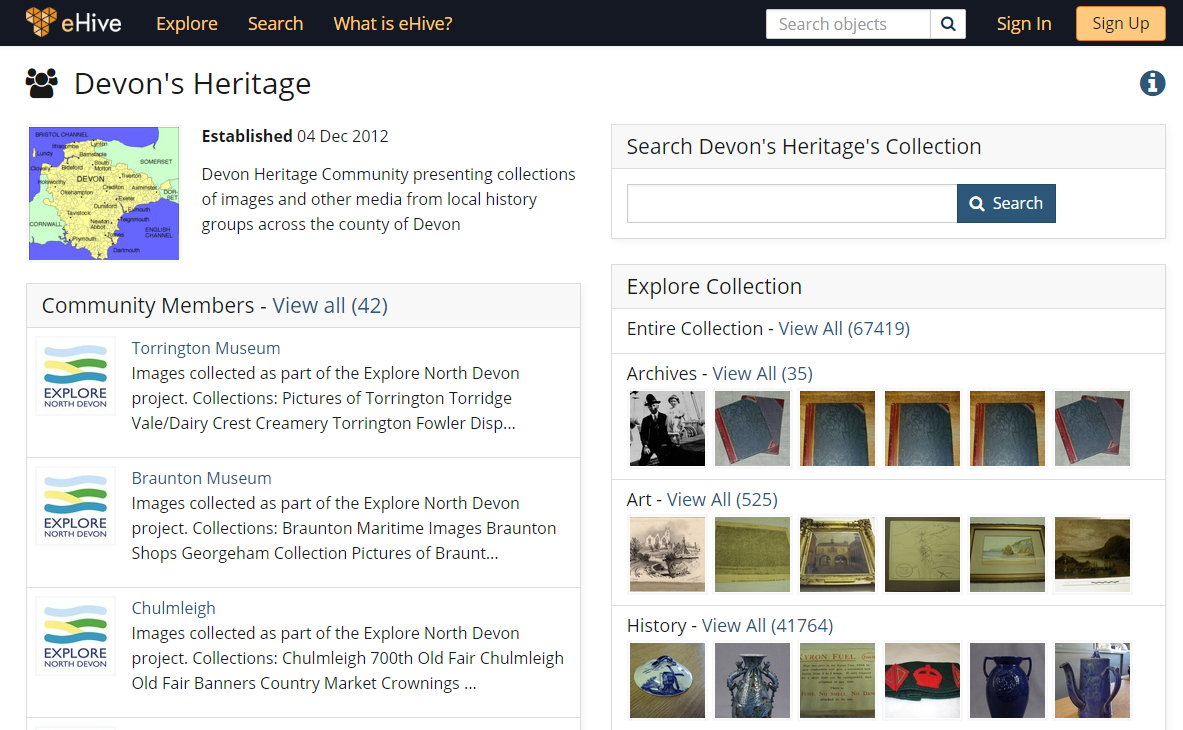Open the blue-and-white dish thumbnail in History

coord(667,680)
